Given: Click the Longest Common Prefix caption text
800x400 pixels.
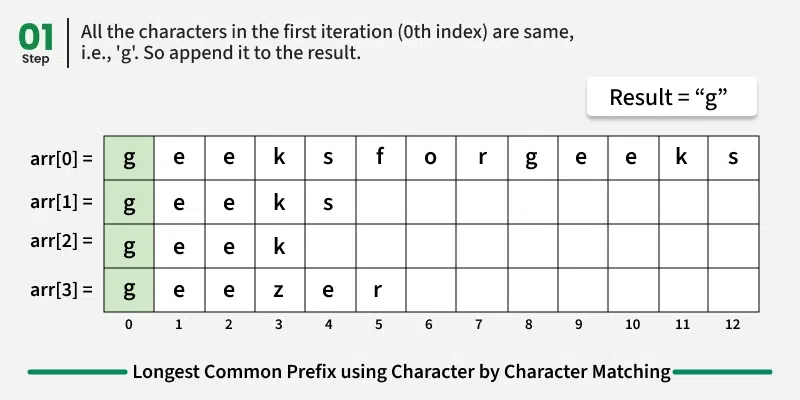Looking at the screenshot, I should point(401,372).
